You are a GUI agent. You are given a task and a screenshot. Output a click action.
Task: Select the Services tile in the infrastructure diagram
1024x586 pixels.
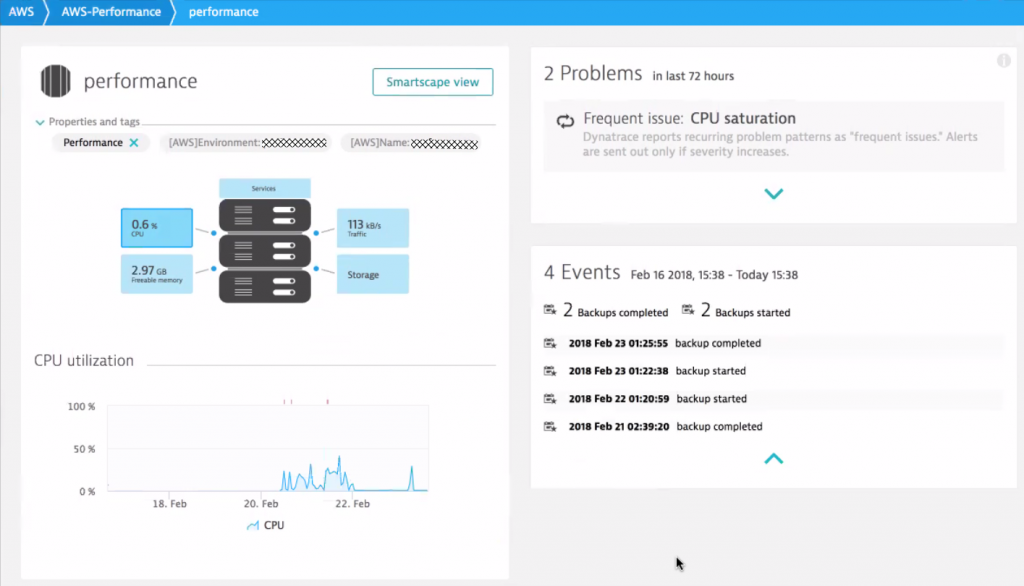pos(264,186)
